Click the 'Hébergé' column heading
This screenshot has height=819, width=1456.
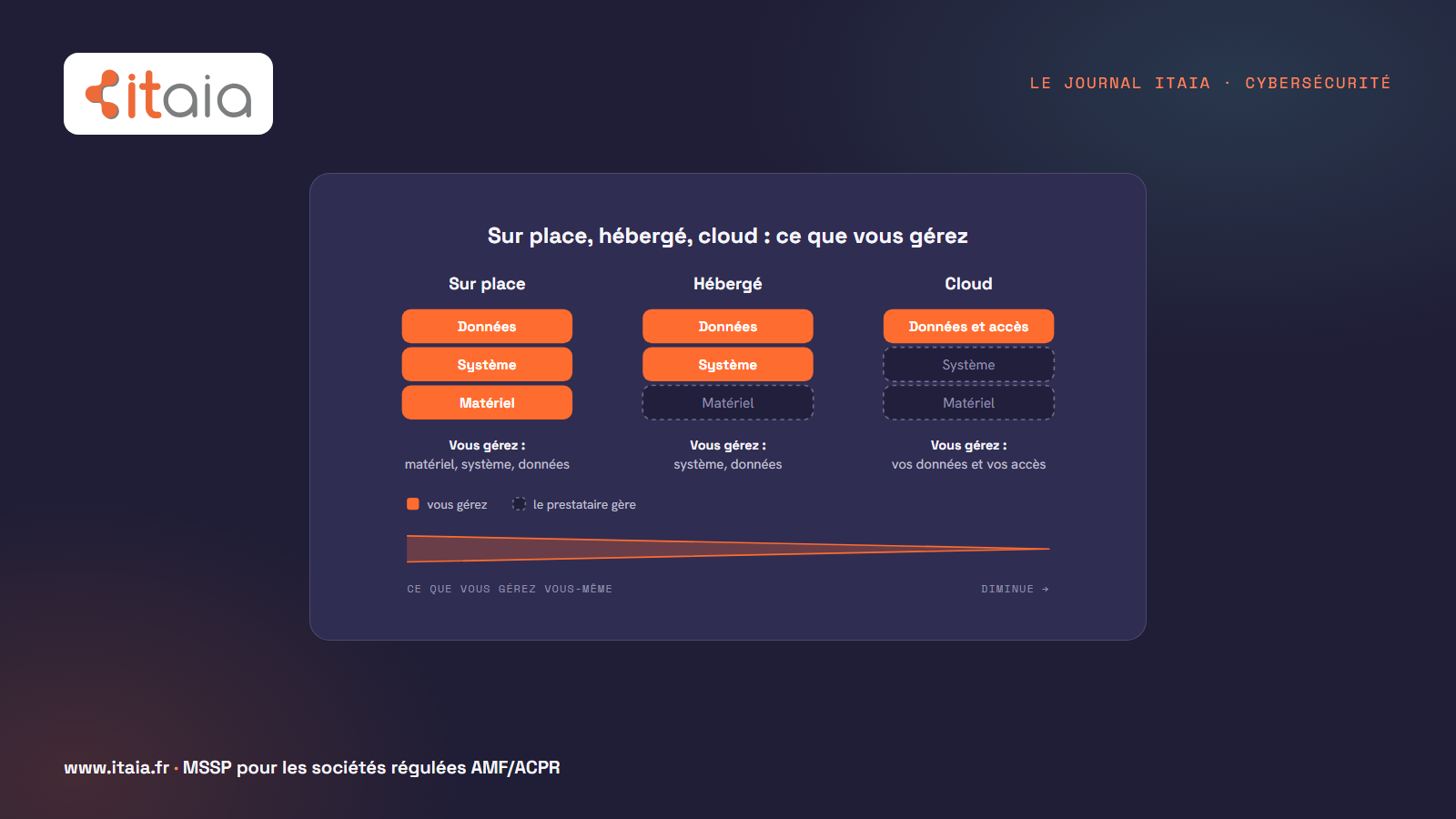point(728,284)
